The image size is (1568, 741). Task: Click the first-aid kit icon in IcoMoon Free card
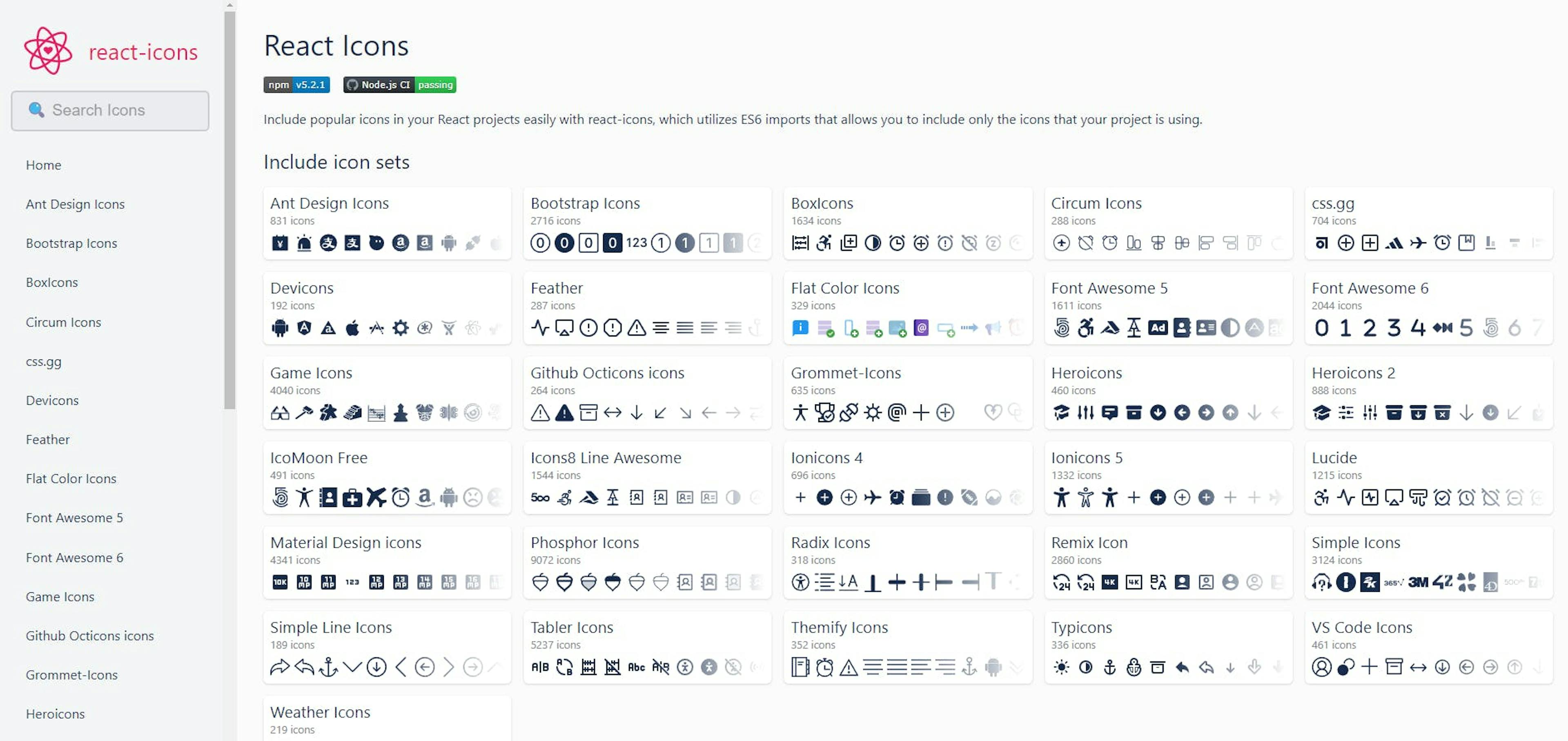352,498
